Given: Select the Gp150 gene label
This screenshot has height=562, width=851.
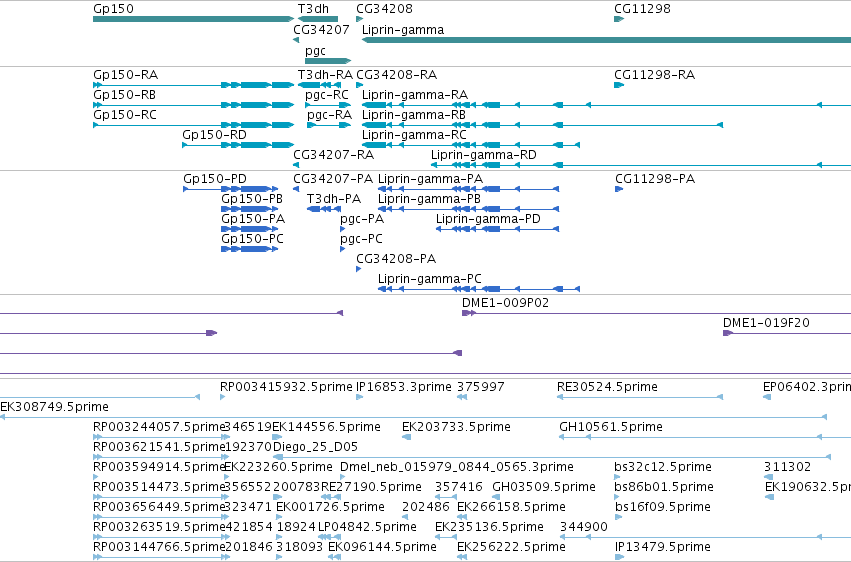Looking at the screenshot, I should click(113, 9).
